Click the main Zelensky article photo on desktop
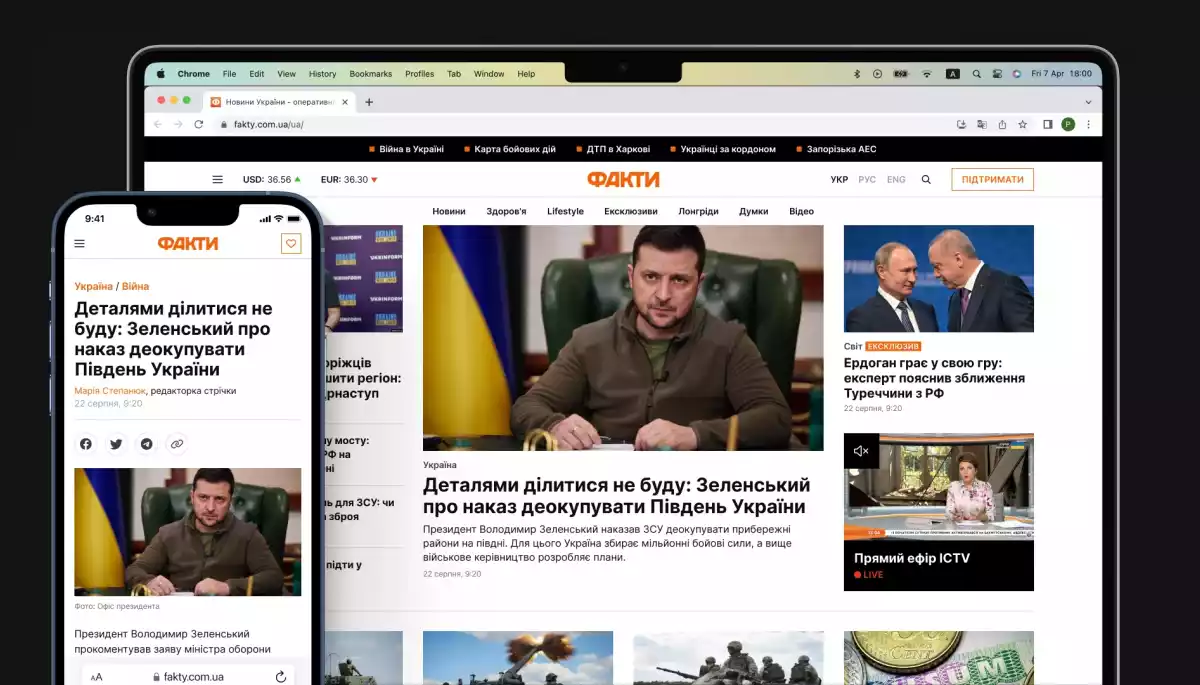Viewport: 1200px width, 685px height. [x=623, y=338]
